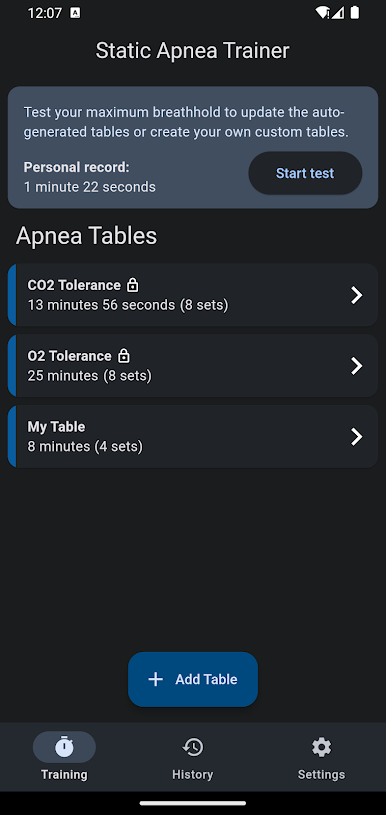
Task: Tap the stopwatch Training icon
Action: coord(64,747)
